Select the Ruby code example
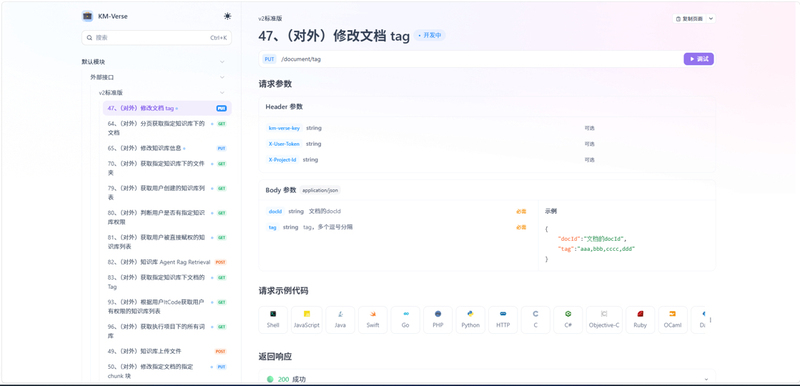 point(640,320)
